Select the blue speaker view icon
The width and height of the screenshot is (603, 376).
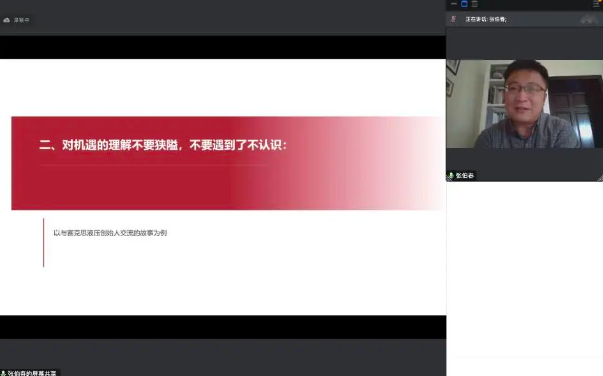(x=464, y=4)
